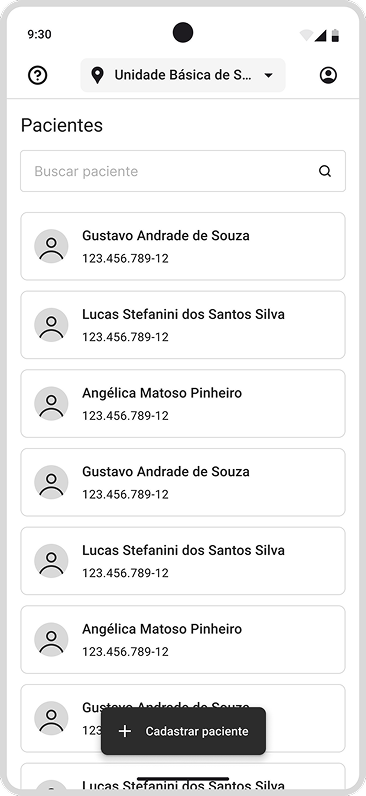Click the Cadastrar paciente button

(x=183, y=731)
